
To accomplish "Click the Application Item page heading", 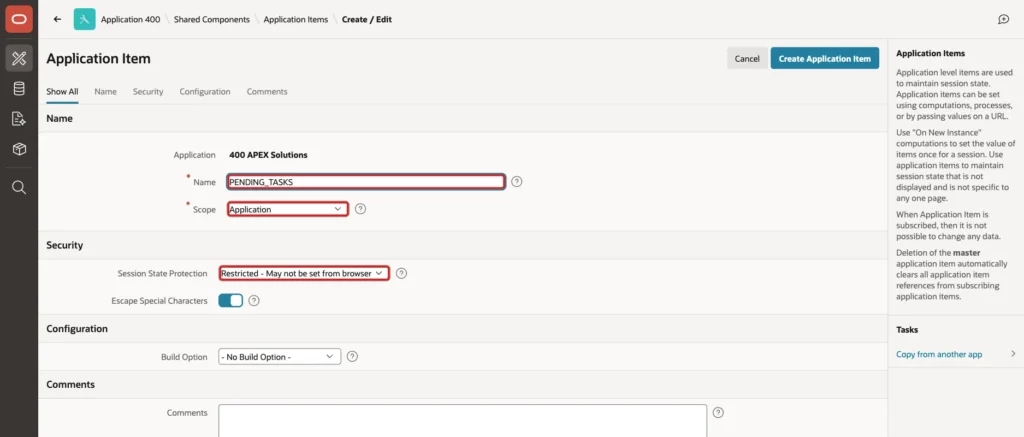I will [99, 59].
